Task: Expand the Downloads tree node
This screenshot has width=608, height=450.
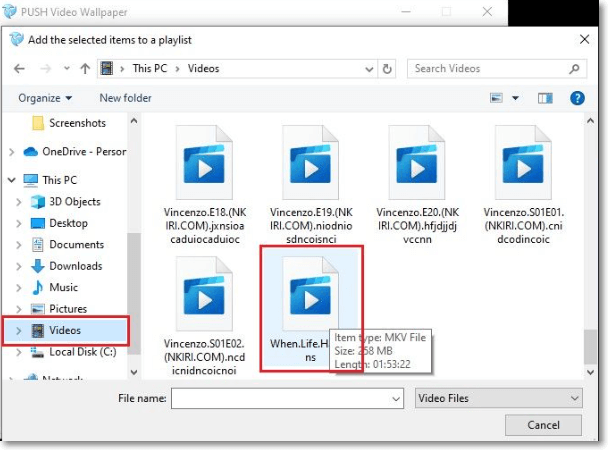Action: pos(19,266)
